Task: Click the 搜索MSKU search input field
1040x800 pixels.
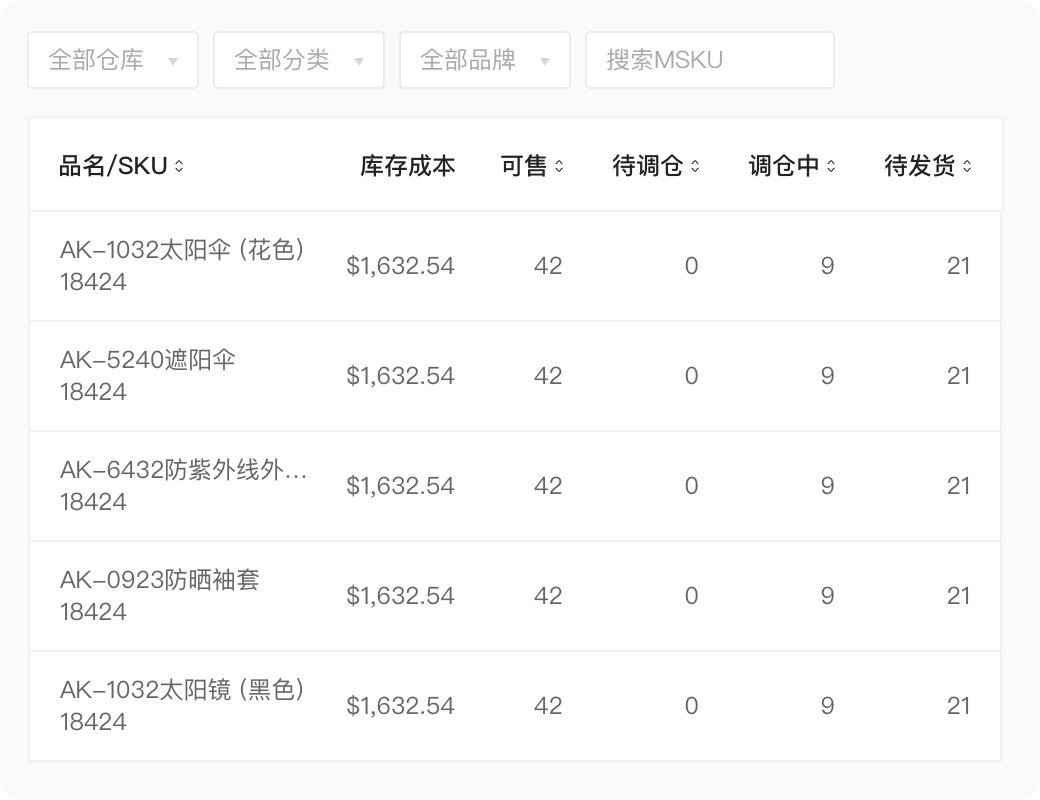Action: tap(710, 60)
